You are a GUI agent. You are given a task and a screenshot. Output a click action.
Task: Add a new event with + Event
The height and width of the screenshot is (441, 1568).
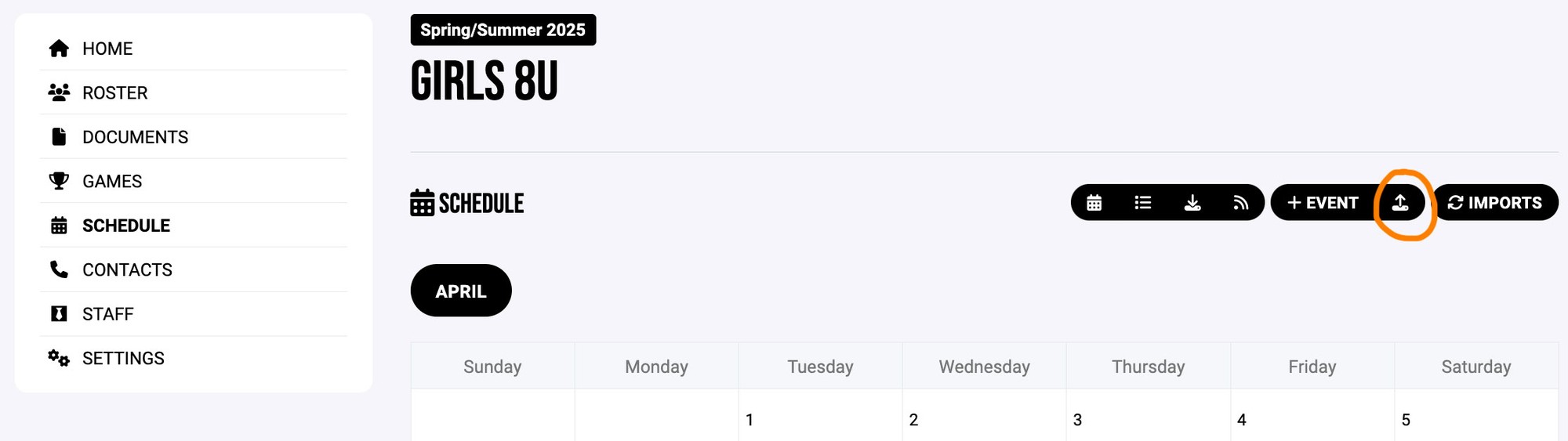click(1323, 203)
